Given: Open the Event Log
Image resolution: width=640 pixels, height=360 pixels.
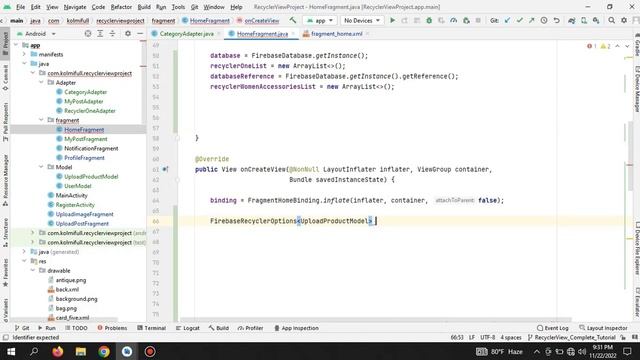Looking at the screenshot, I should coord(553,328).
